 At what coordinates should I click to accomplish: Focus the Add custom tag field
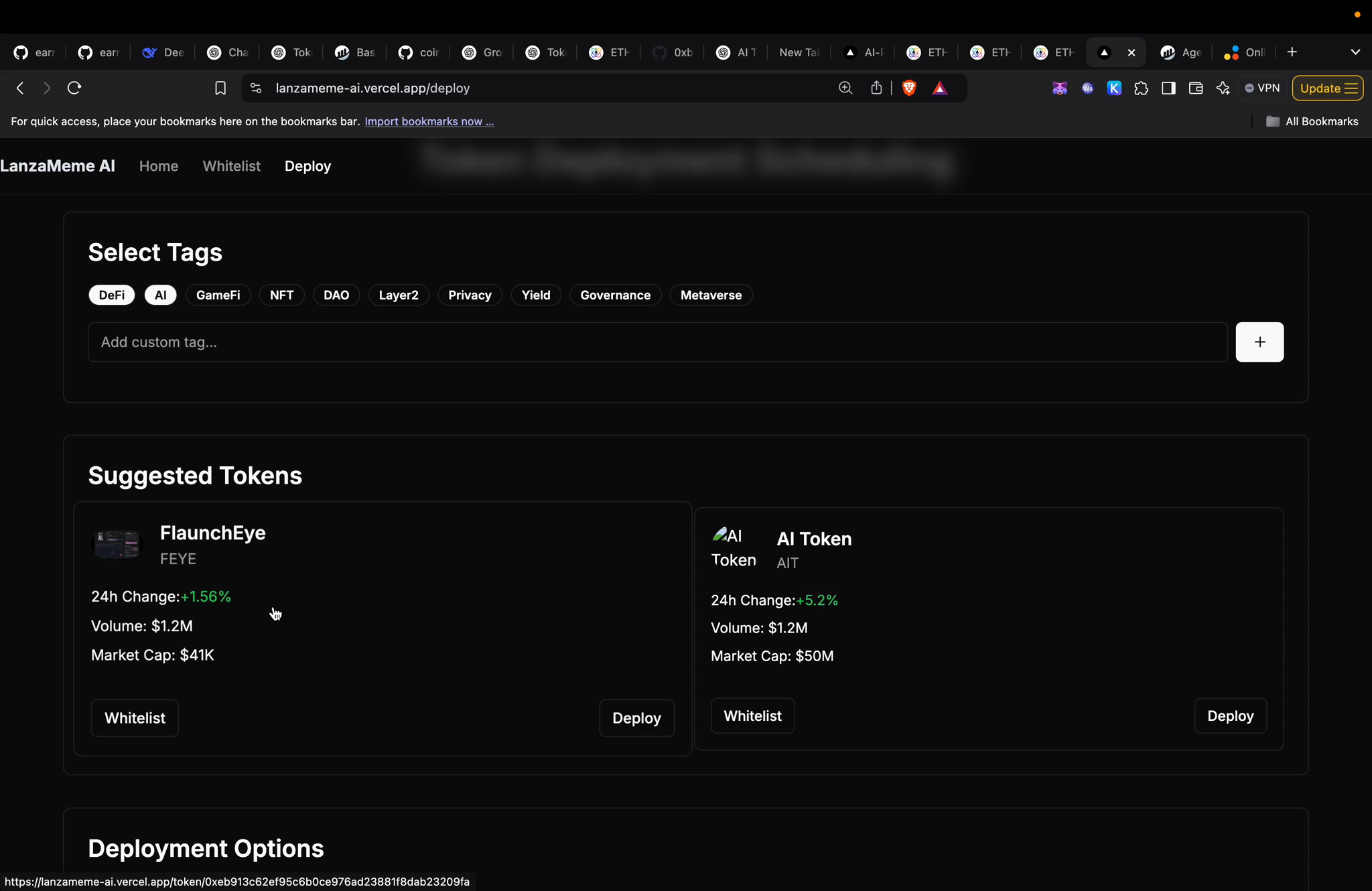657,342
